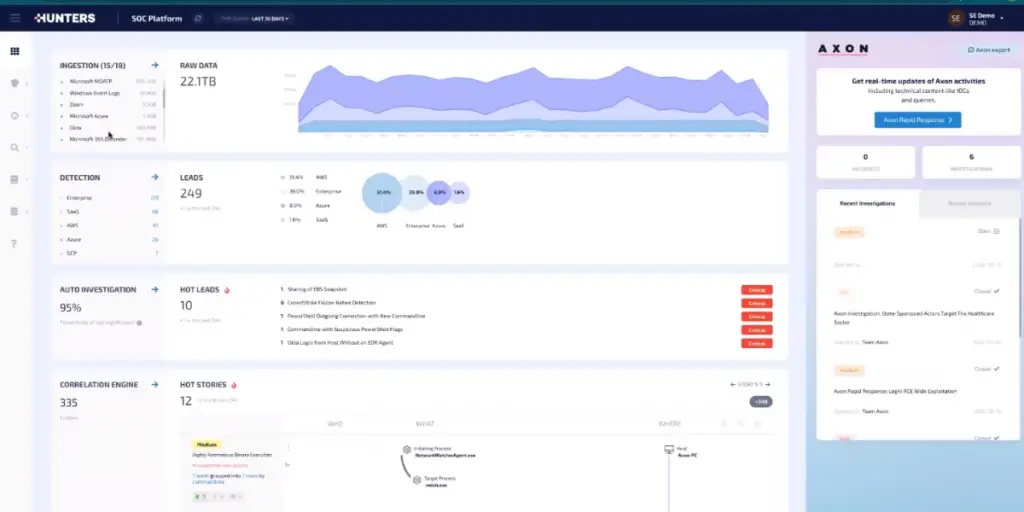Open Correlation Engine details via the arrow
The height and width of the screenshot is (512, 1024).
[155, 385]
